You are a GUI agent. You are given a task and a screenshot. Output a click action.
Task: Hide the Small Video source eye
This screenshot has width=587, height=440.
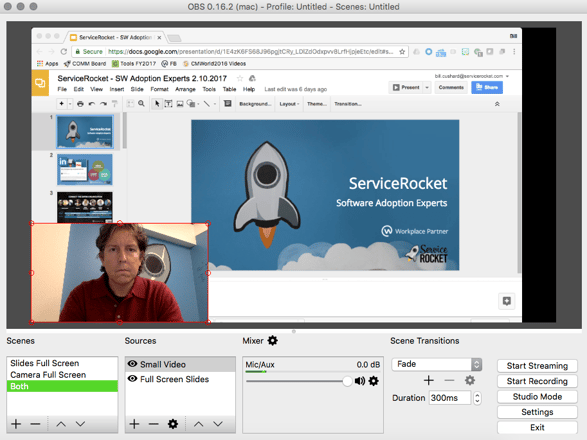(x=132, y=364)
